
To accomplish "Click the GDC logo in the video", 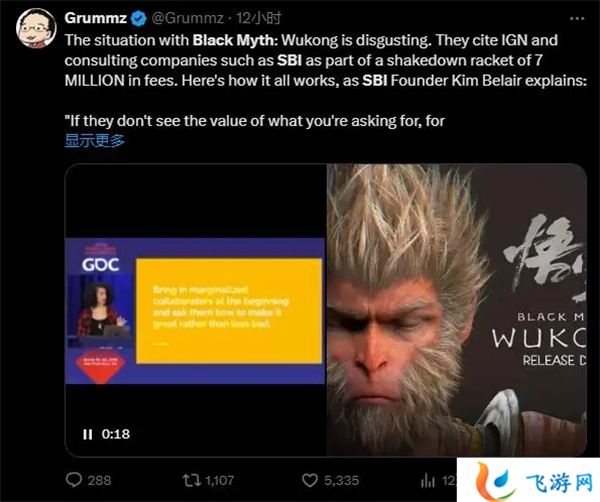I will (x=101, y=264).
